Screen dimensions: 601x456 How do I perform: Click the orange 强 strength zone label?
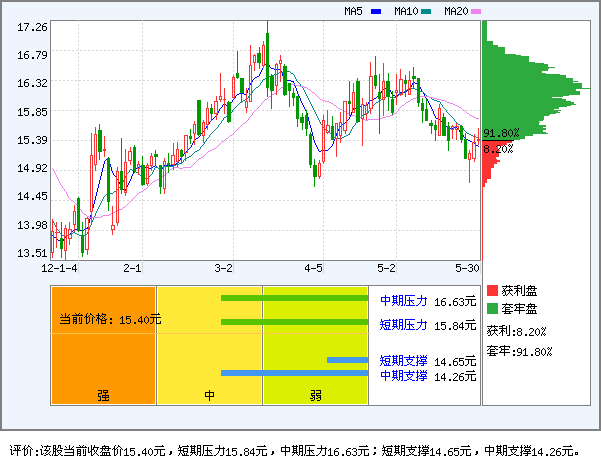[103, 395]
